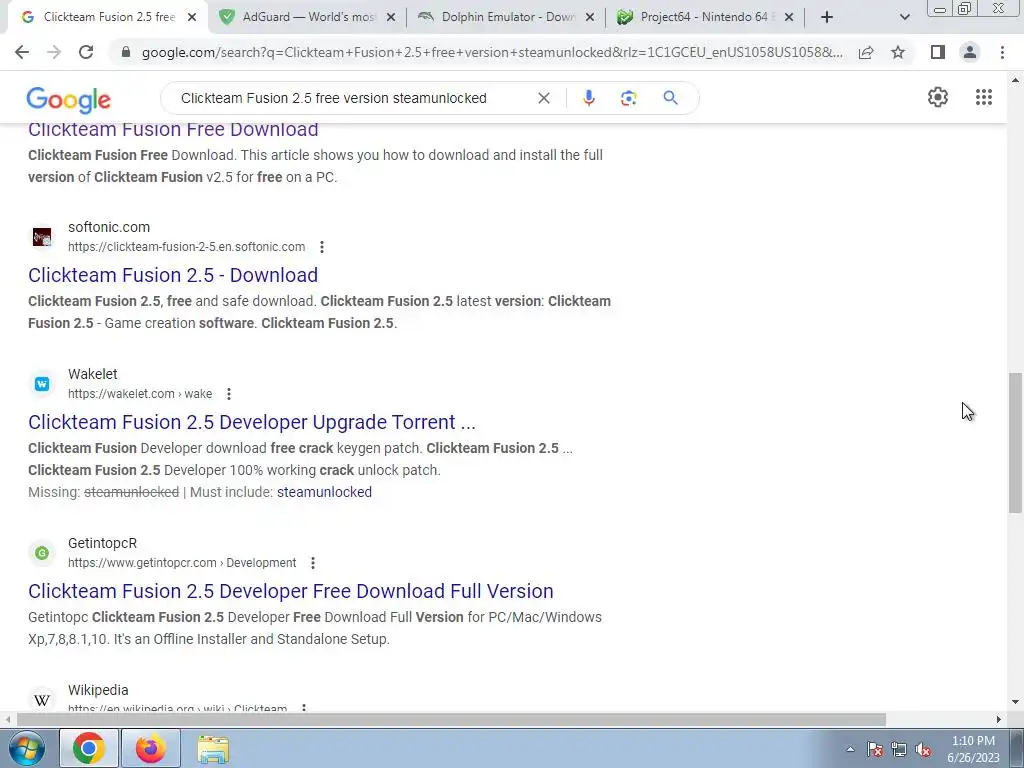Click the softonic.com URL text
Screen dimensions: 1024x768
[186, 247]
